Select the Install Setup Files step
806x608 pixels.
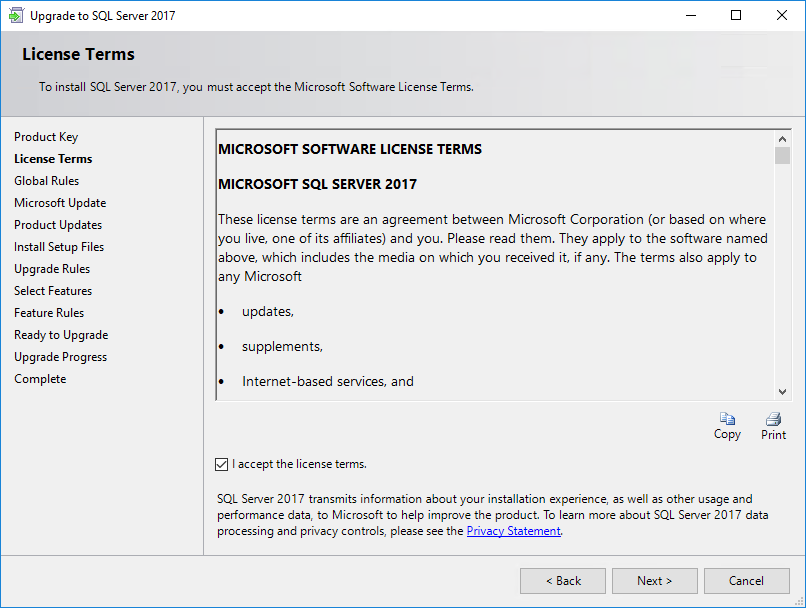pos(59,247)
